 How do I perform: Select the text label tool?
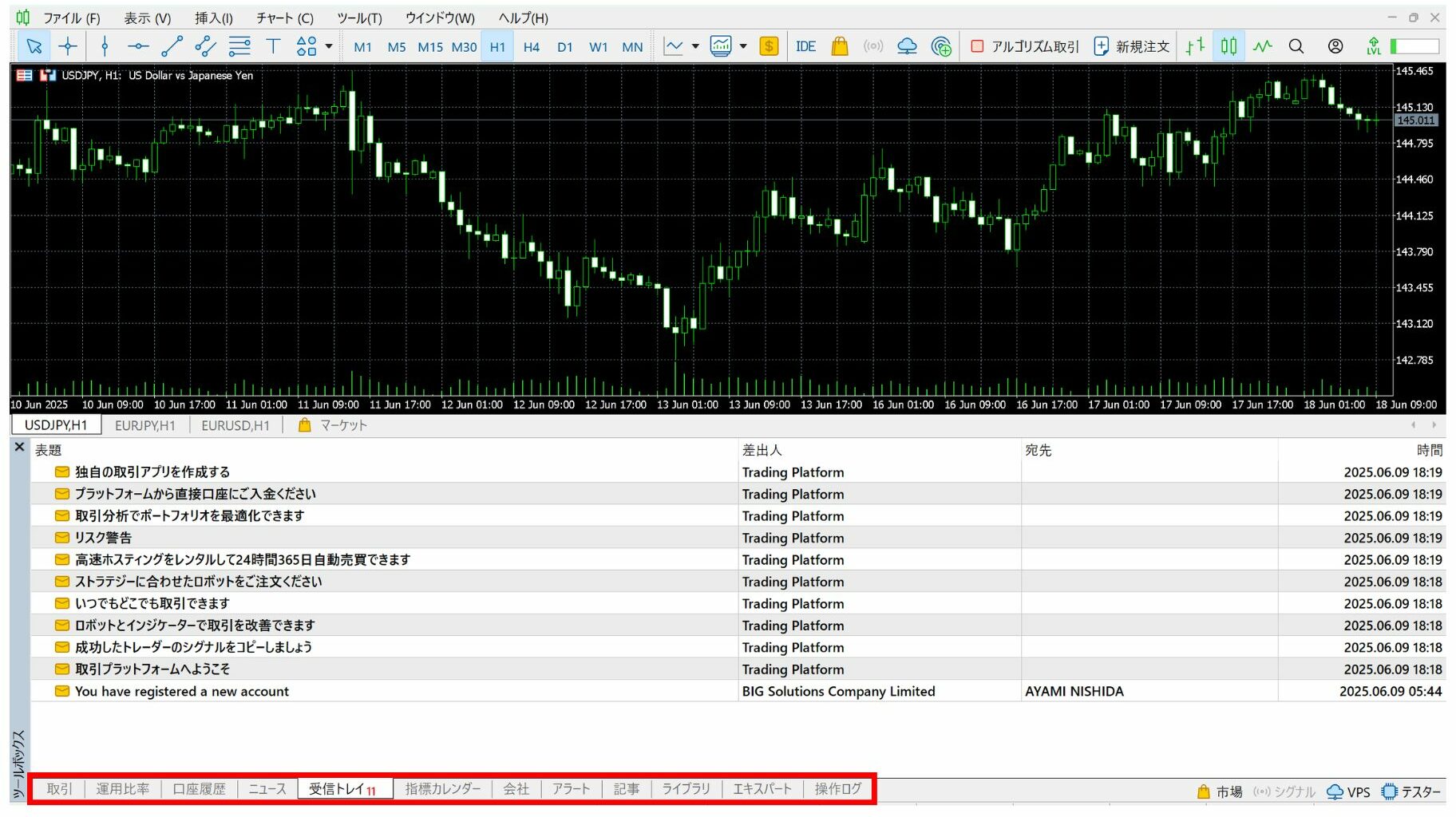tap(273, 46)
